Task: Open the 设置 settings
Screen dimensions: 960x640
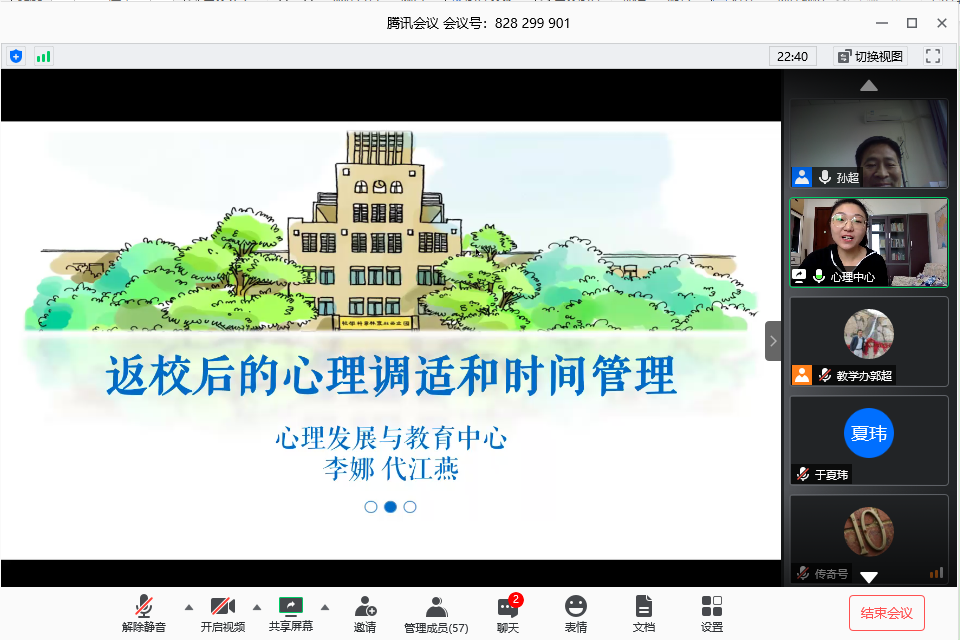Action: (x=712, y=612)
